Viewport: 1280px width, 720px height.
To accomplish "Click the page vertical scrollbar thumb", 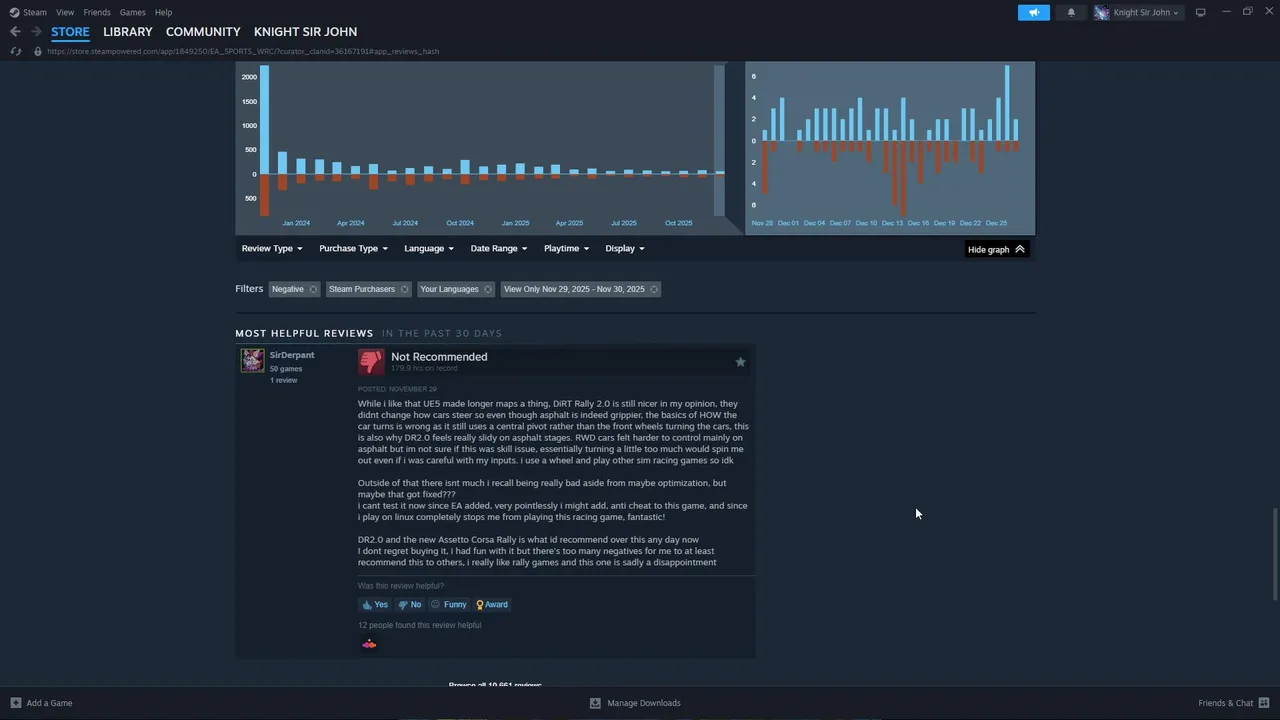I will click(1274, 555).
